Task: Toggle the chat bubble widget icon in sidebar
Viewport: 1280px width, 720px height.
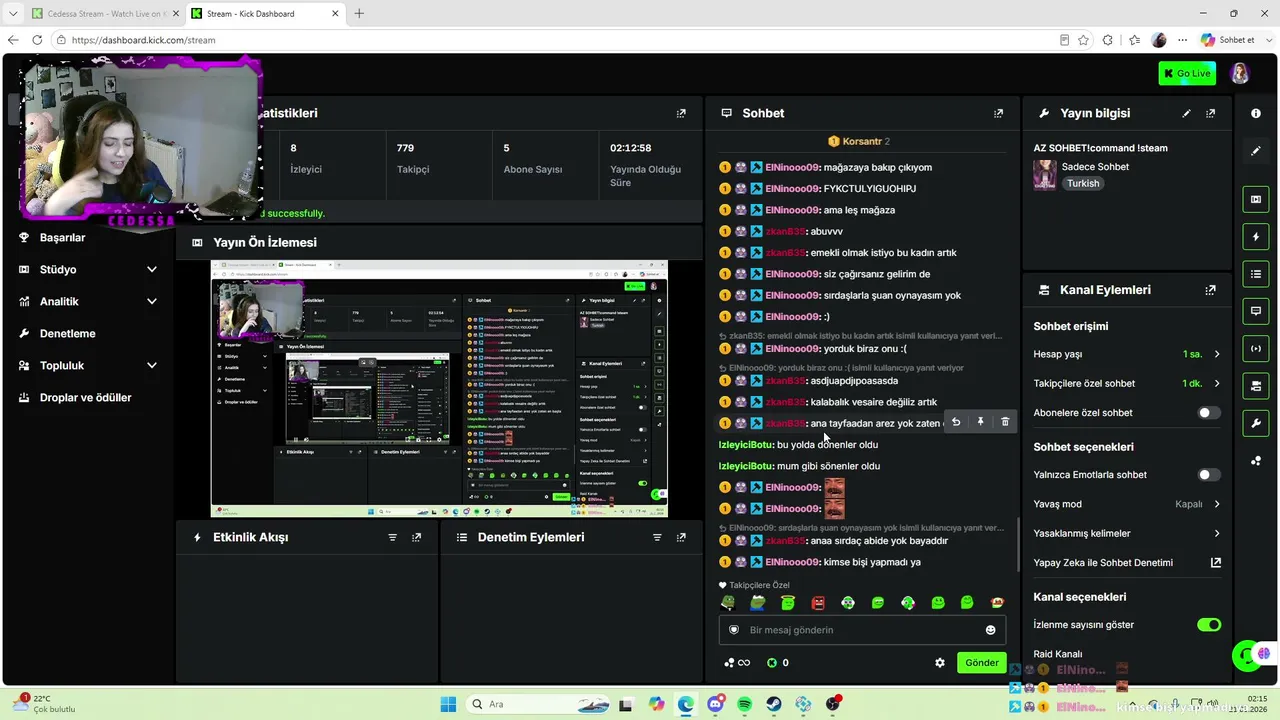Action: click(1256, 311)
